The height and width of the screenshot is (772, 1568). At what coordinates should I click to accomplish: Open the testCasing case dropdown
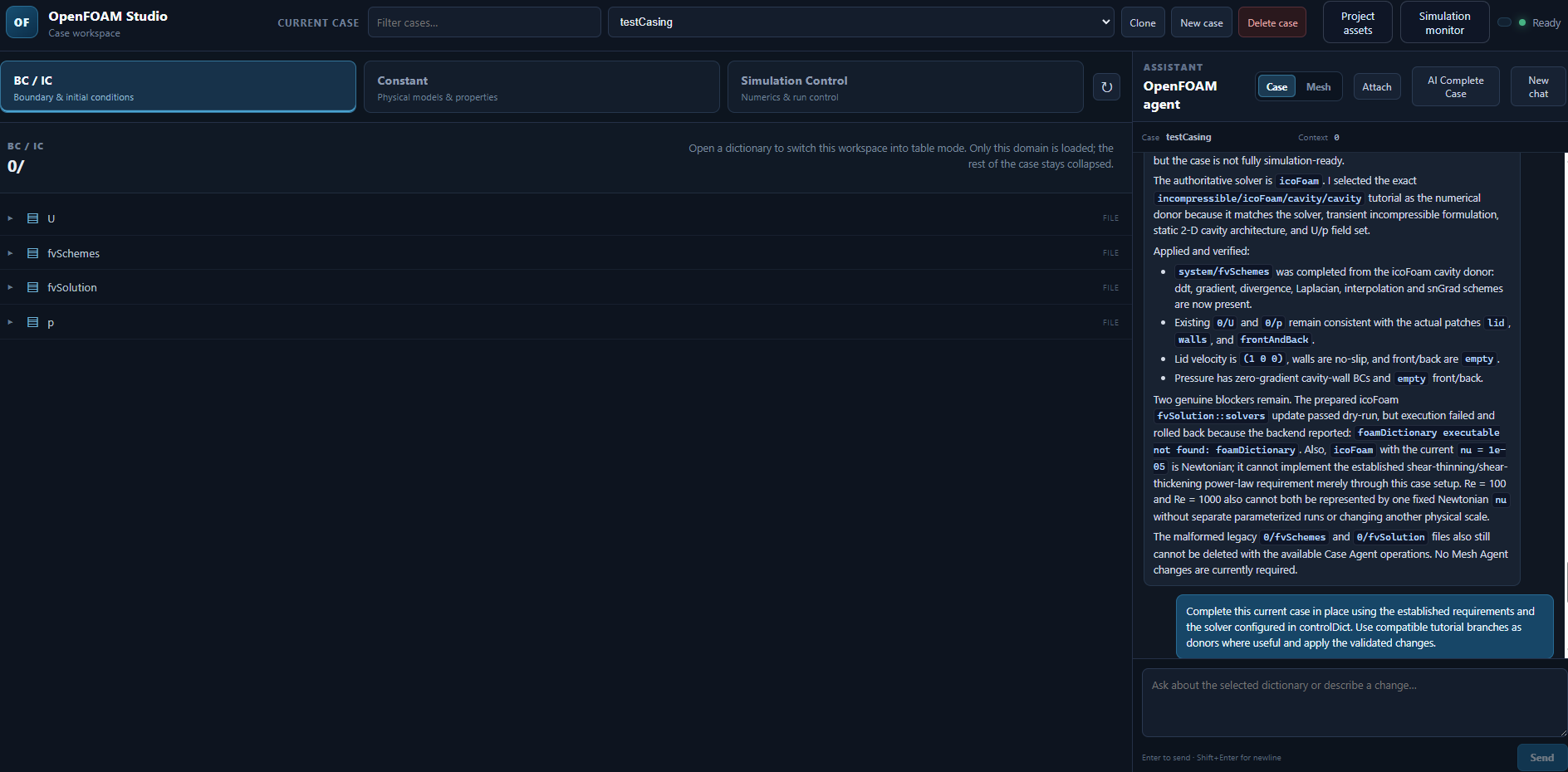click(x=861, y=22)
